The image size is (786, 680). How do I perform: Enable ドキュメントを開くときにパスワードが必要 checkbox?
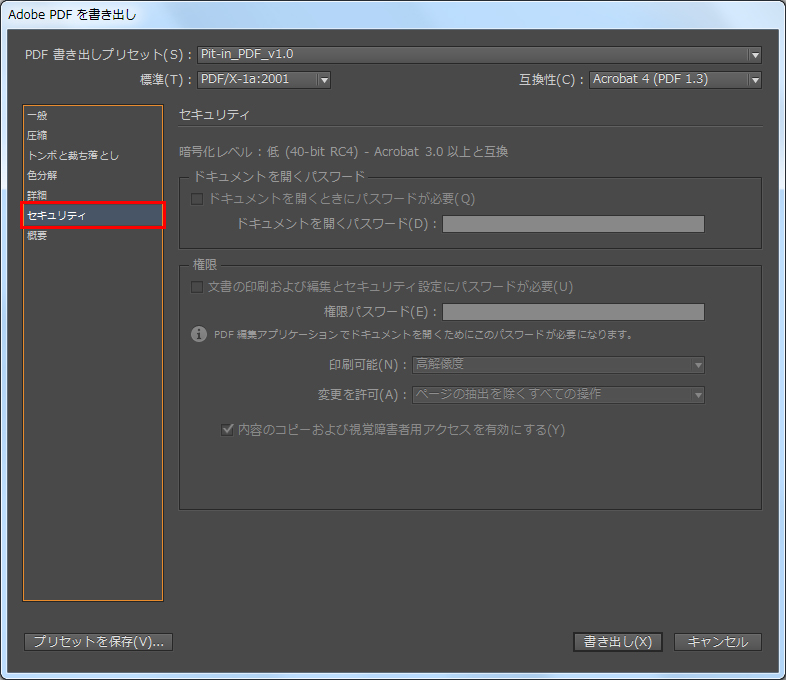point(197,199)
